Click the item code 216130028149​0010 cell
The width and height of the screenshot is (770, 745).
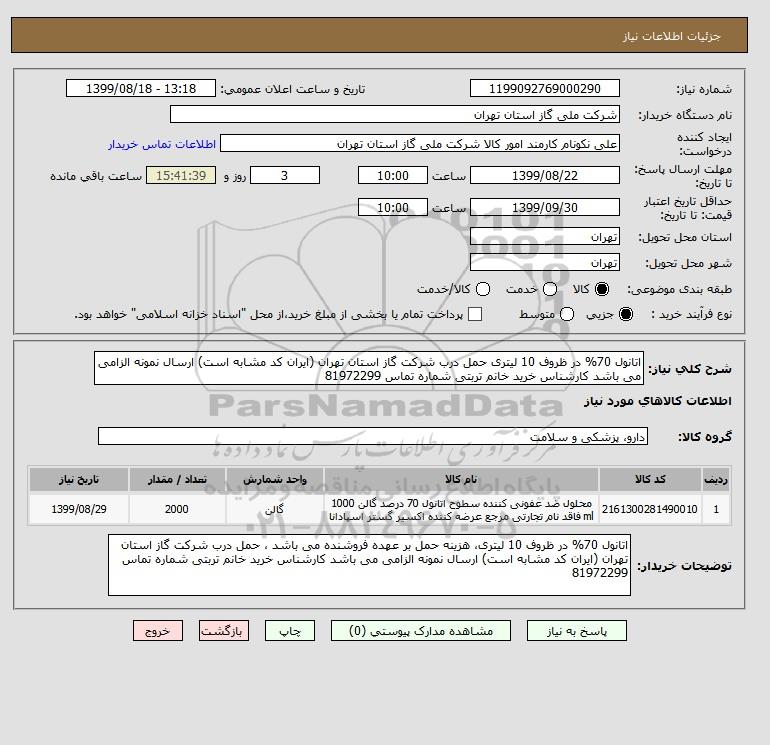[650, 509]
